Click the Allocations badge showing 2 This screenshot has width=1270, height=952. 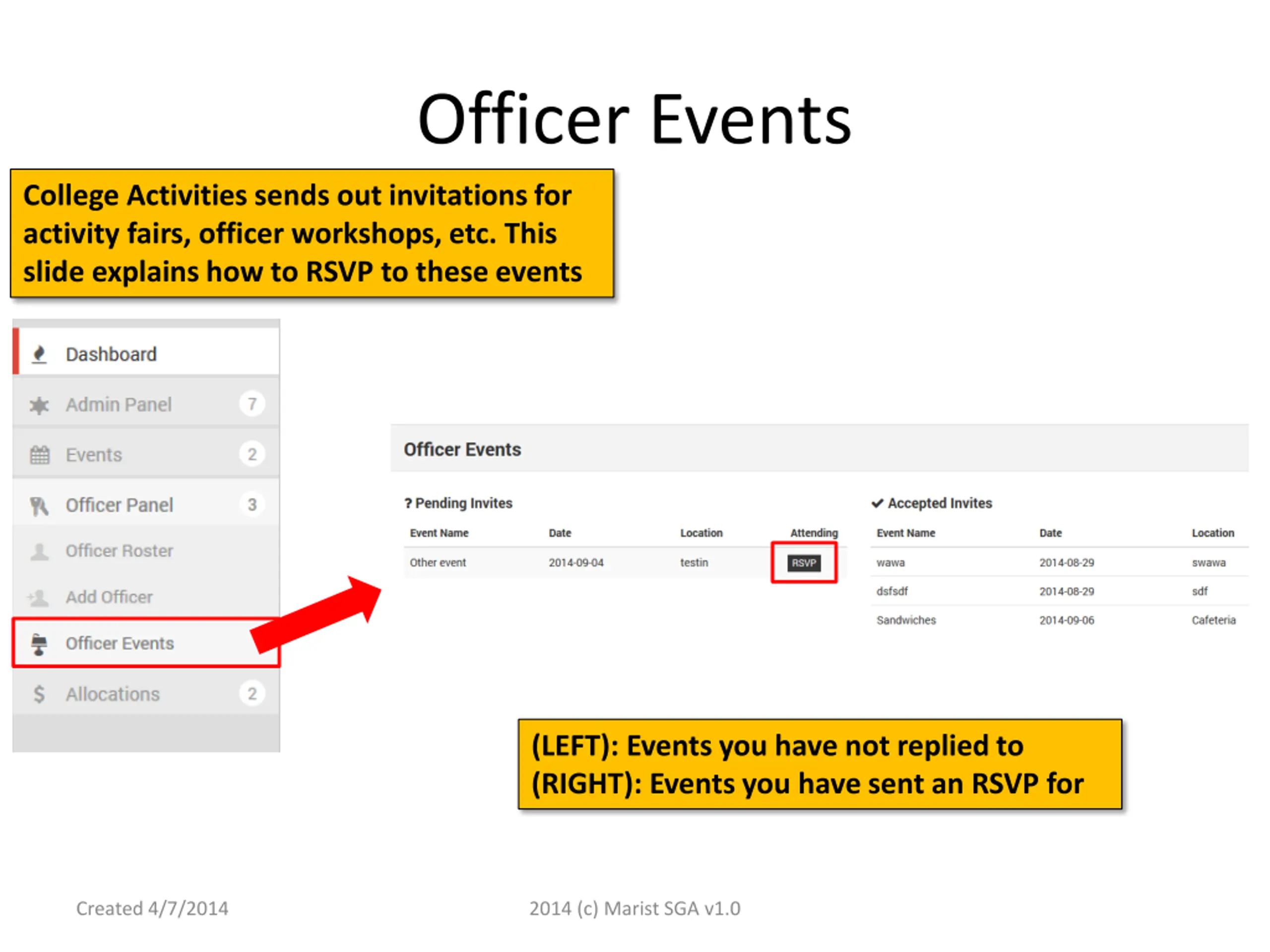252,694
